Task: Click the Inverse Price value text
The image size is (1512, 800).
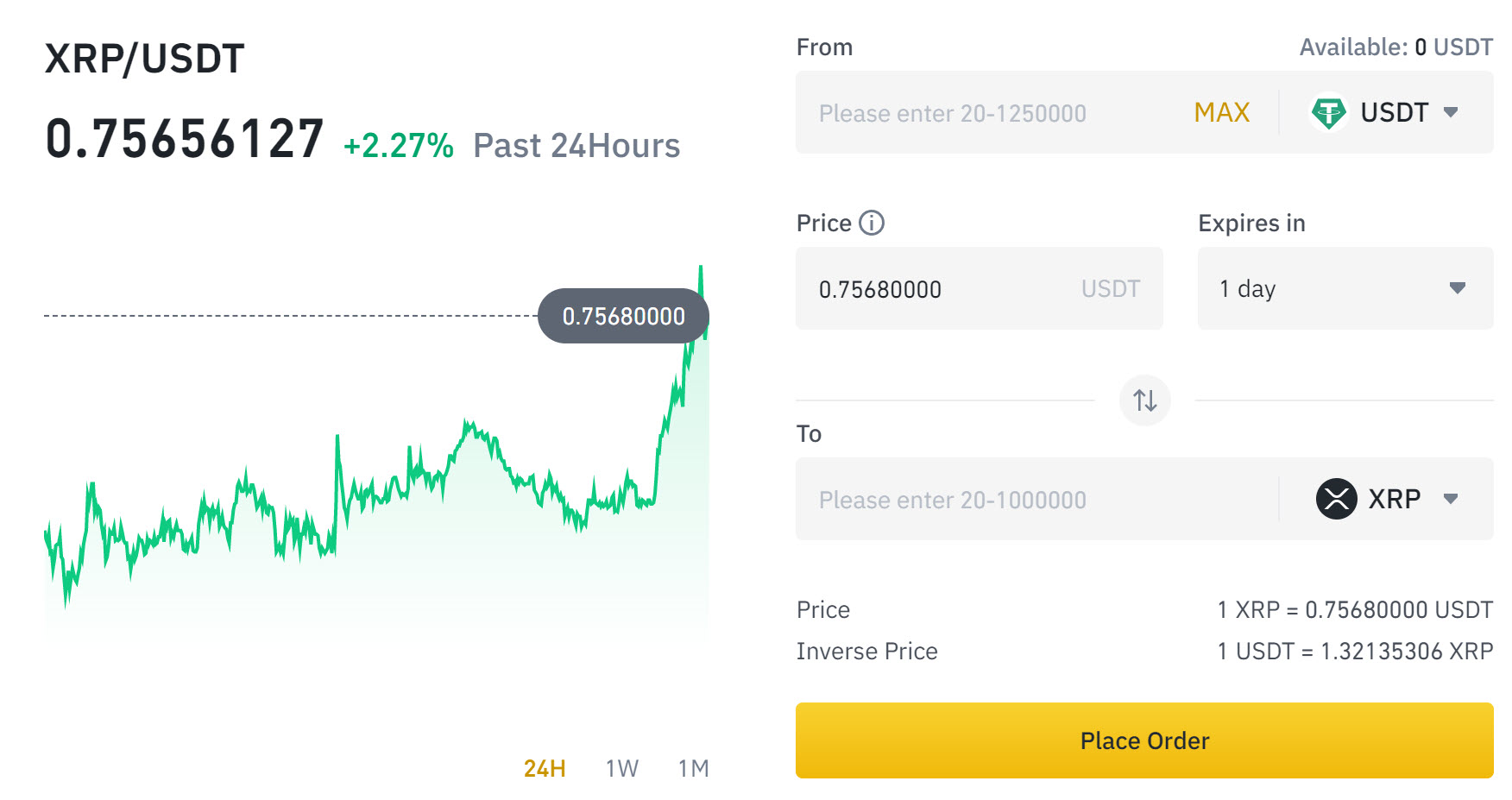Action: click(x=1355, y=651)
